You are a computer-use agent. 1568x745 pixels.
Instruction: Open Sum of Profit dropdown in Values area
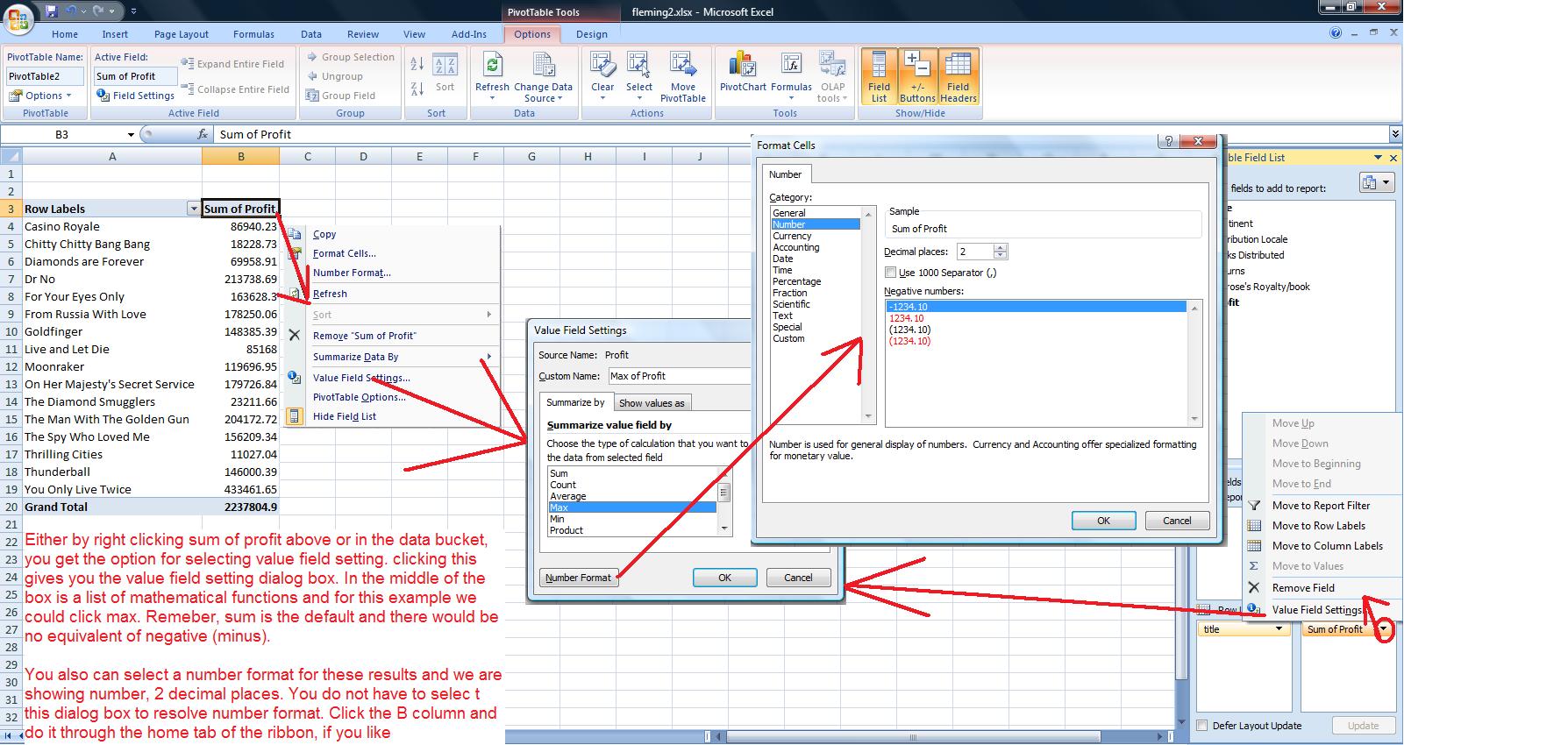coord(1384,629)
